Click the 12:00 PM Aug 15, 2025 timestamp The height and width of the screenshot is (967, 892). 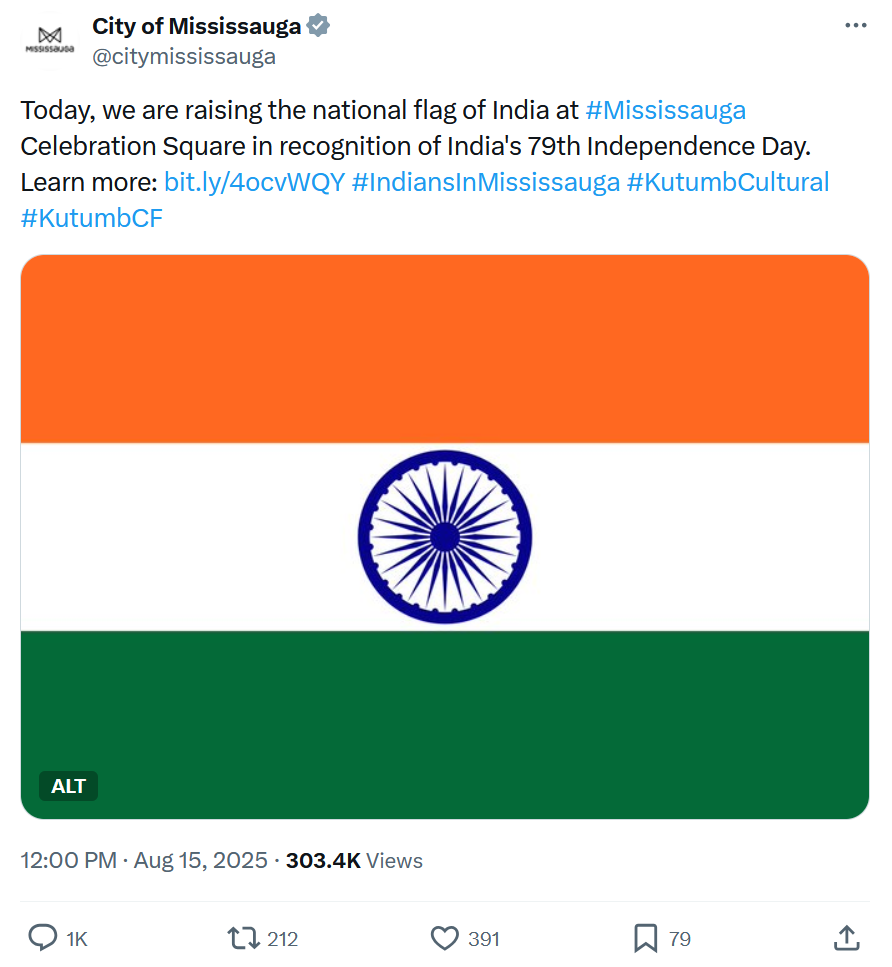tap(144, 860)
